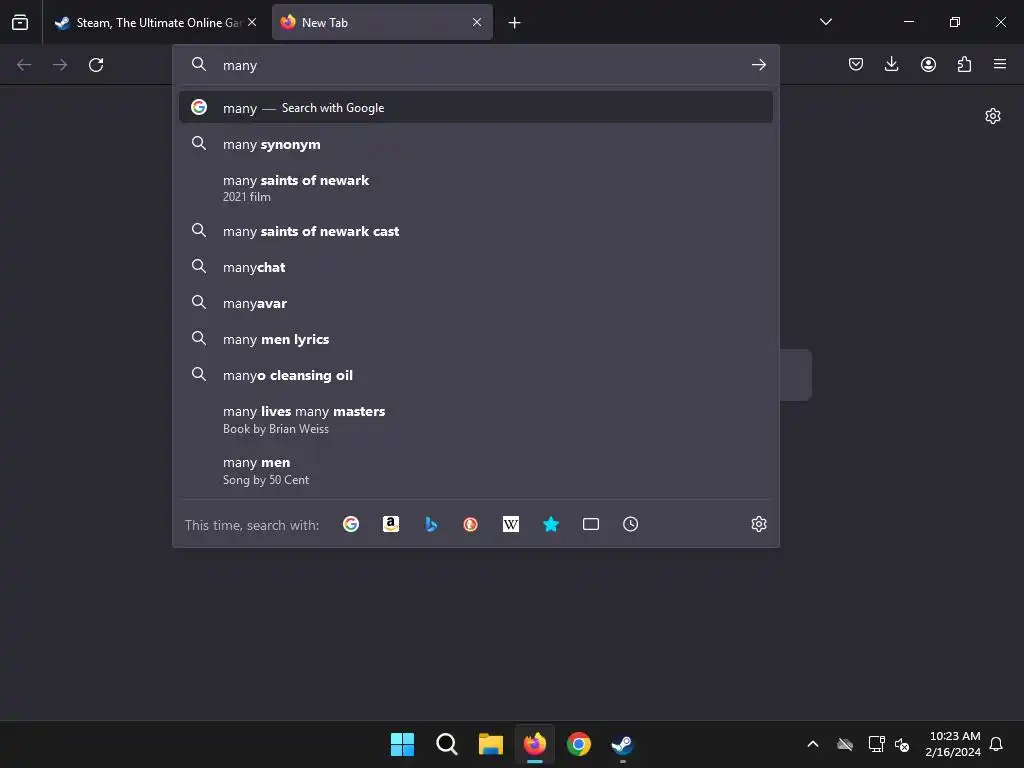Click the muted volume tray icon
Screen dimensions: 1024x768
(902, 744)
